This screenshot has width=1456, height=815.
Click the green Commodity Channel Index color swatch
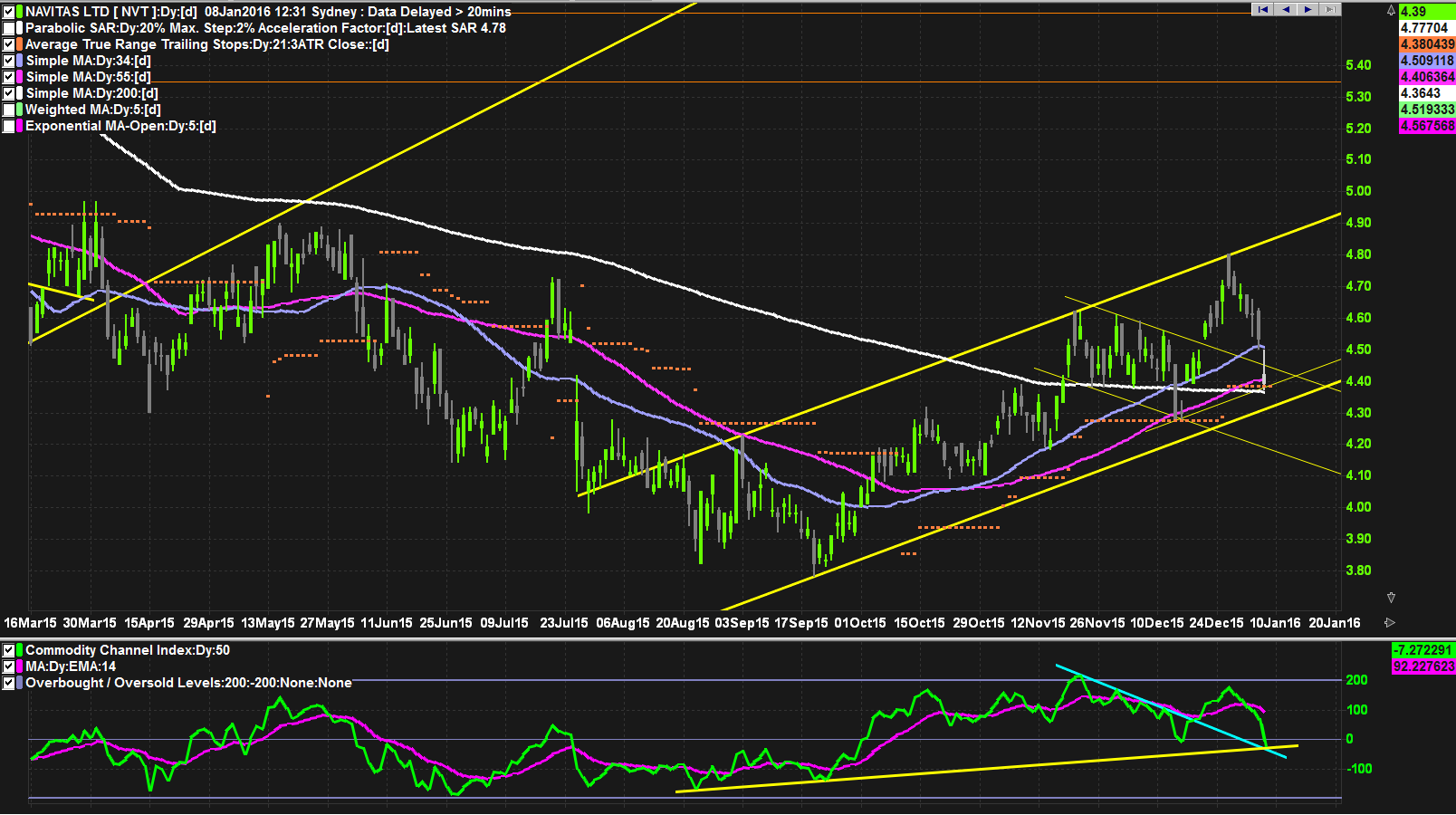(x=19, y=650)
